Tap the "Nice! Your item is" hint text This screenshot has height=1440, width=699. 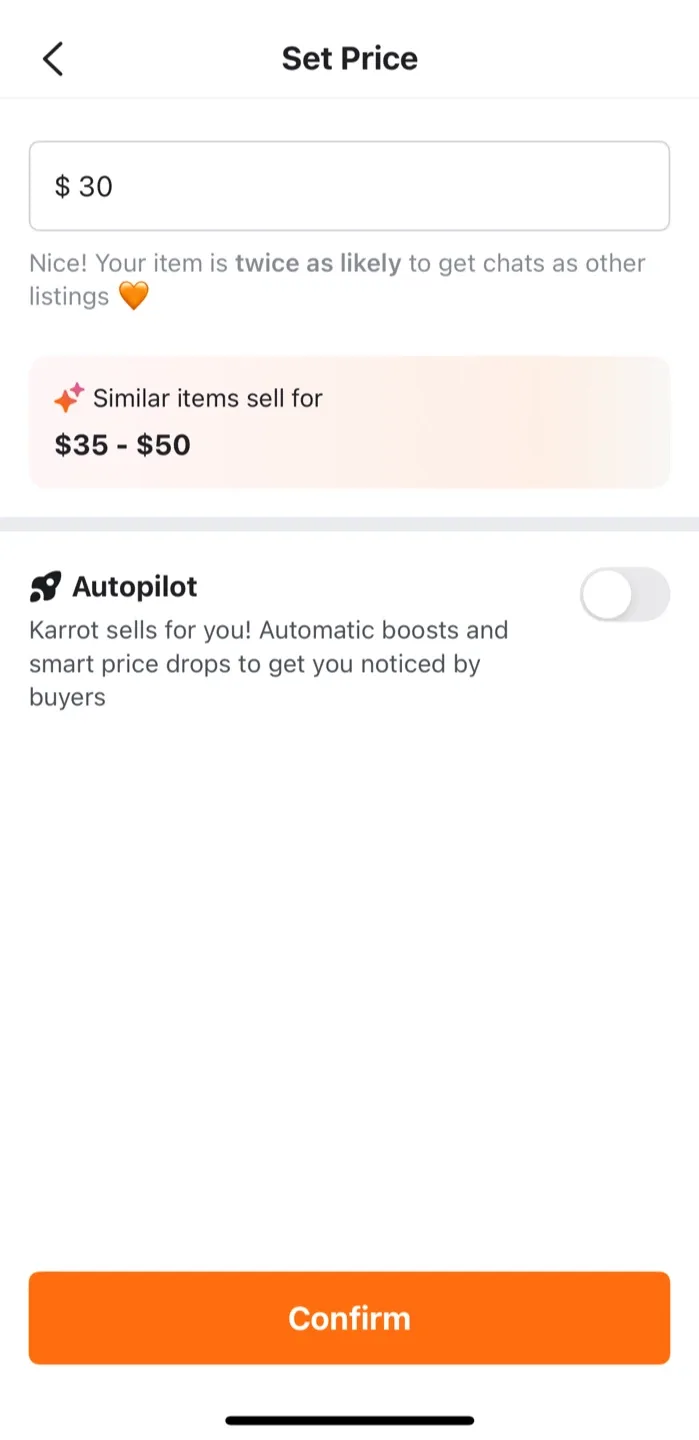(130, 263)
